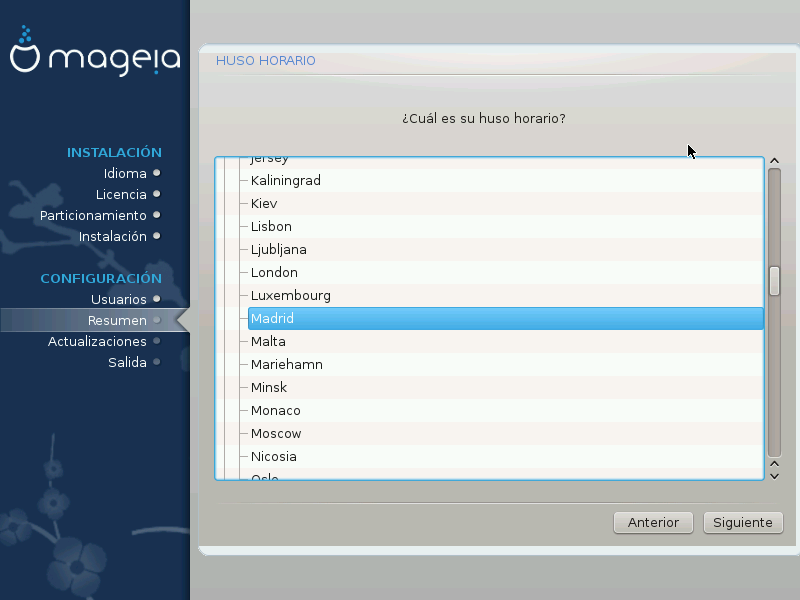Select Lisbon from the timezone list

271,227
